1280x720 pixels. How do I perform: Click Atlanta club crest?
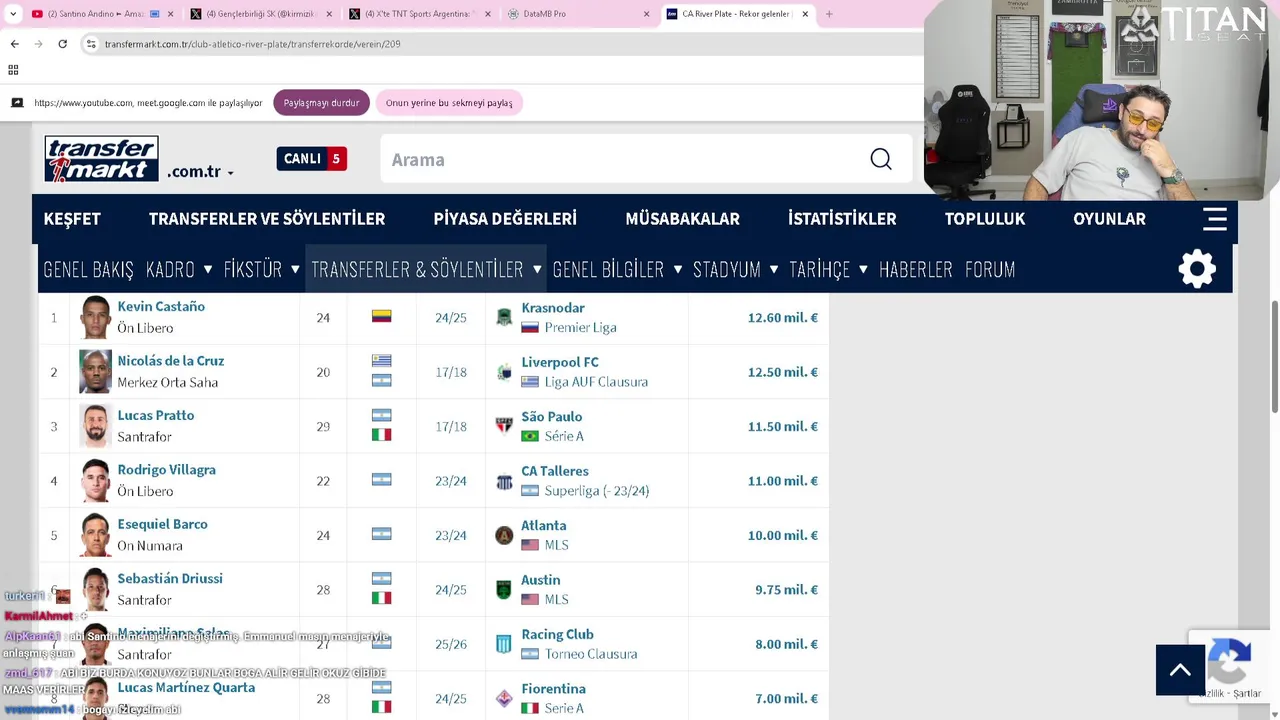coord(504,535)
